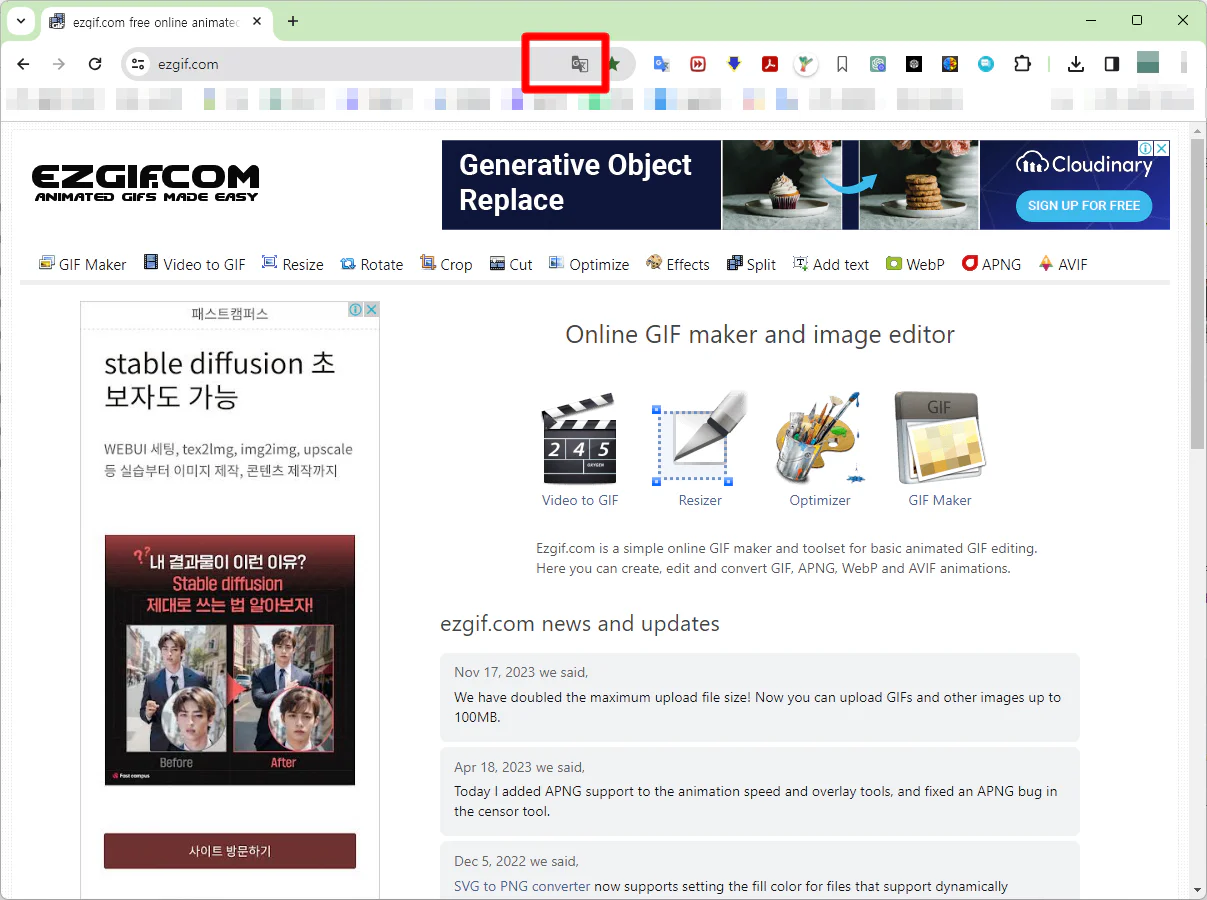Open the Adobe Acrobat extension
Screen dimensions: 1207x900
[x=770, y=64]
